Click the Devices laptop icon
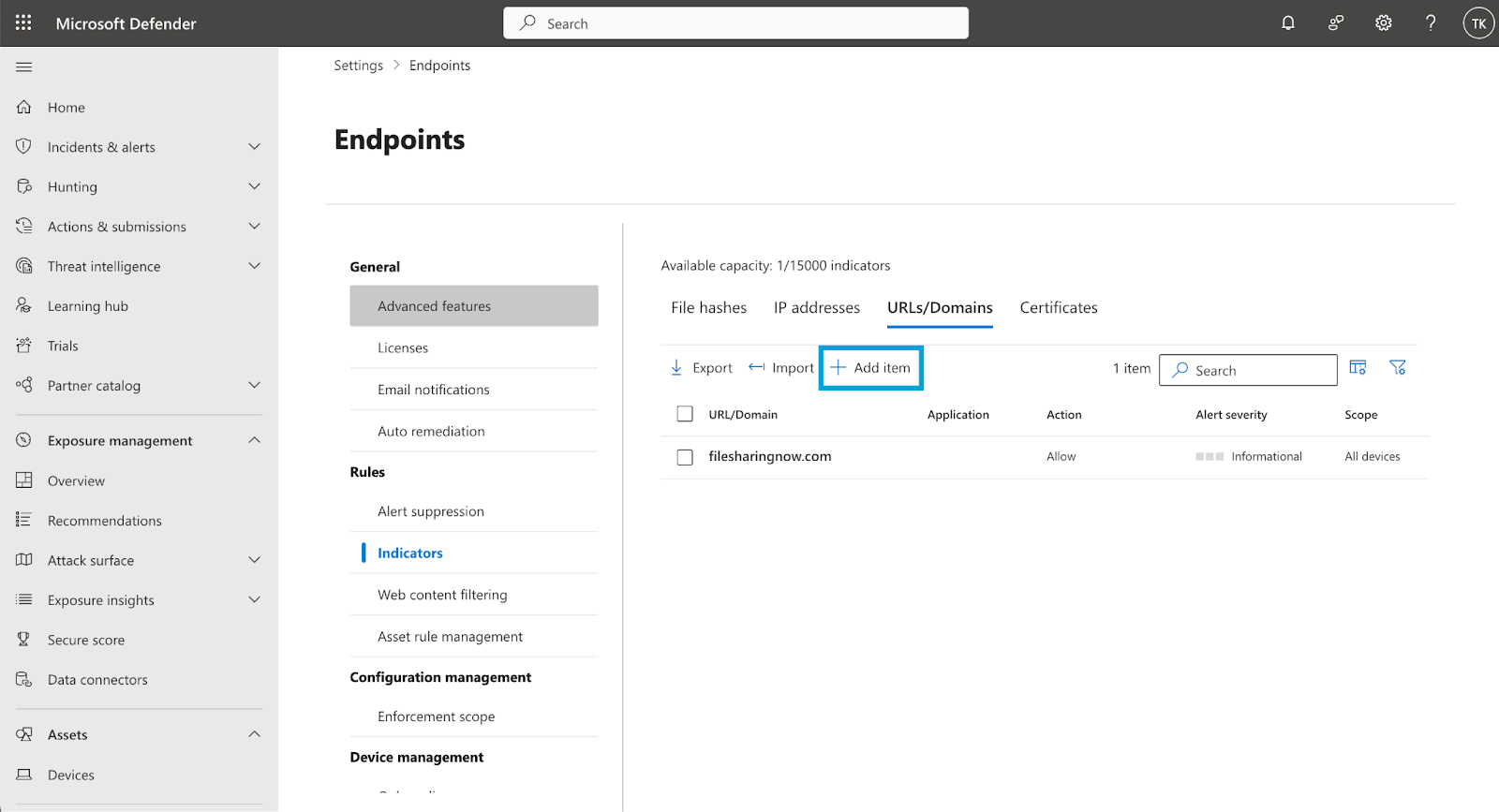 tap(24, 775)
